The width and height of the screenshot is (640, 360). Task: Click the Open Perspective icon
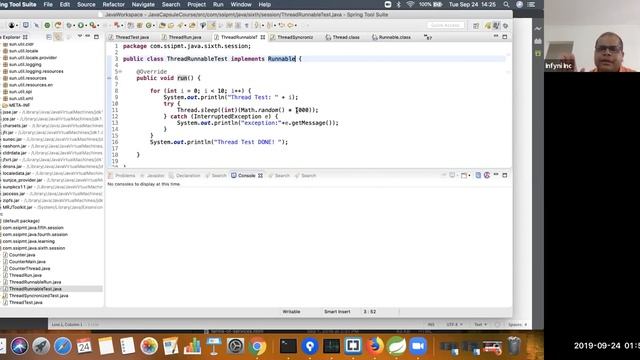476,26
